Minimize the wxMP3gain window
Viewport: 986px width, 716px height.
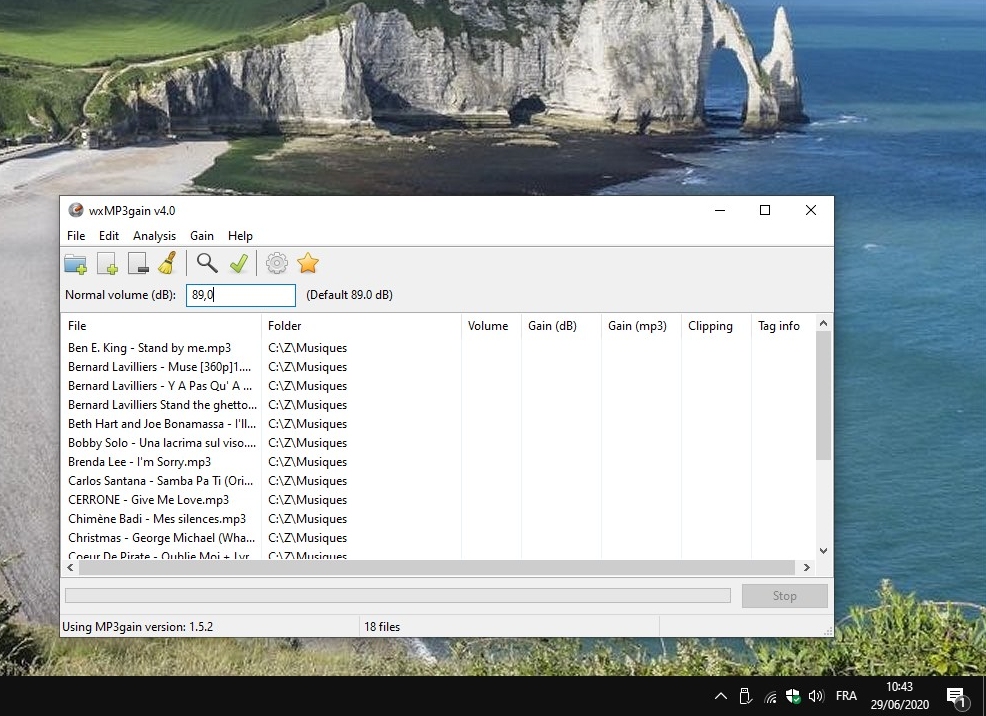tap(720, 210)
